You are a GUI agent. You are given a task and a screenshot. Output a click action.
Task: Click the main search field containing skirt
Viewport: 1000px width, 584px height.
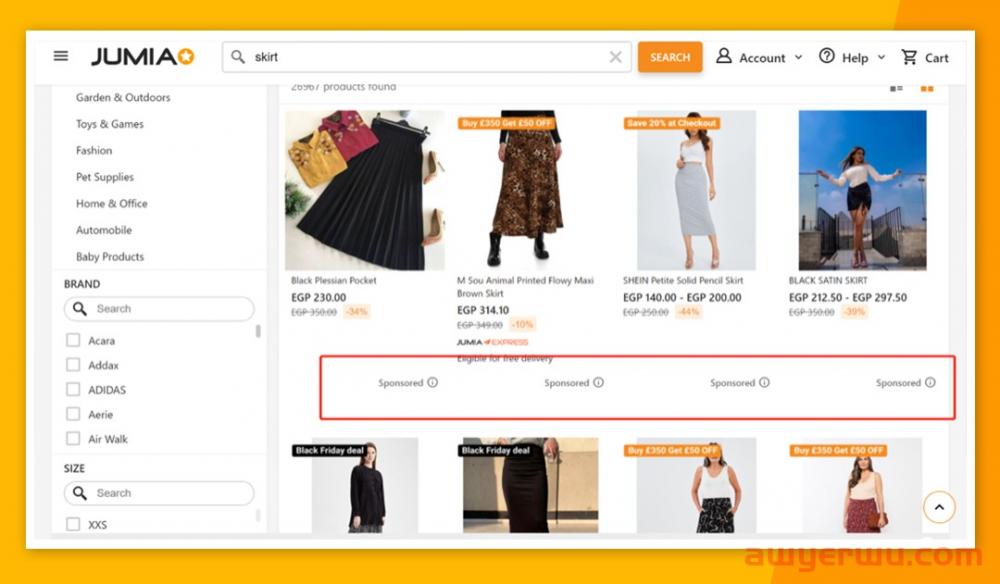pos(427,57)
